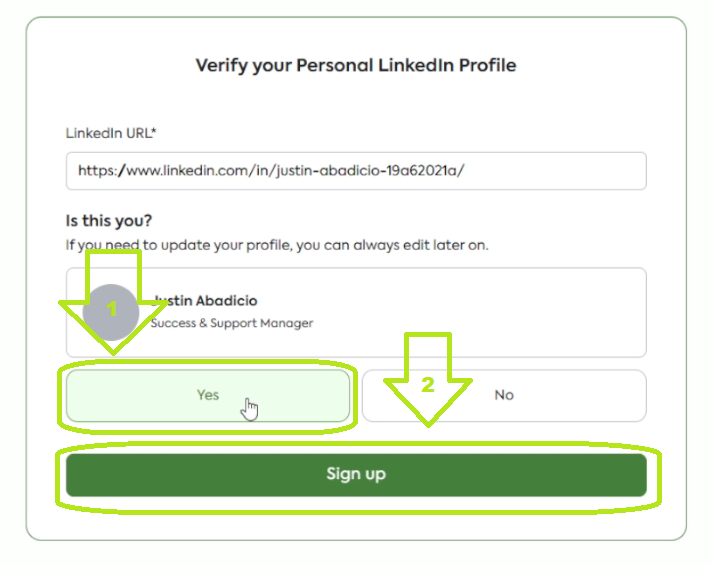Click the Success & Support Manager job title
Image resolution: width=712 pixels, height=566 pixels.
(x=232, y=323)
